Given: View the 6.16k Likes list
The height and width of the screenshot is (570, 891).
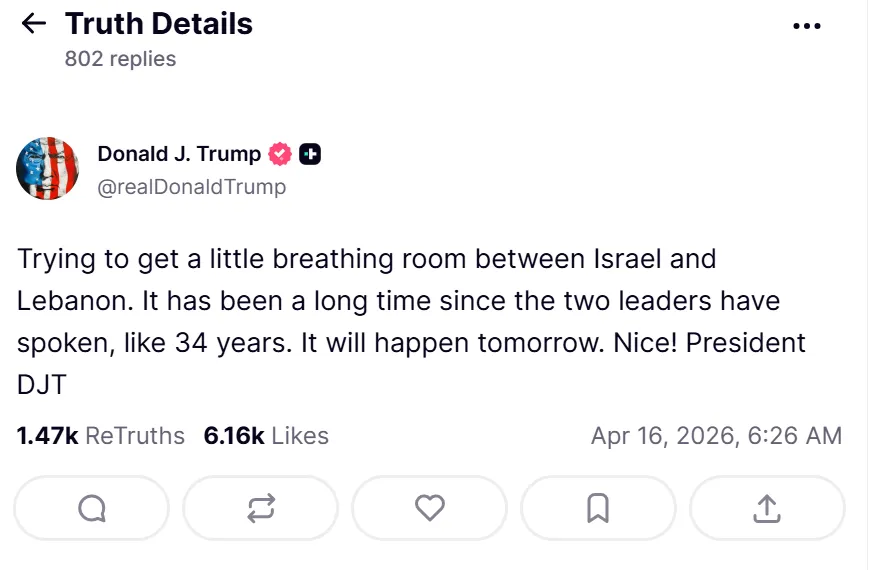Looking at the screenshot, I should [x=266, y=436].
